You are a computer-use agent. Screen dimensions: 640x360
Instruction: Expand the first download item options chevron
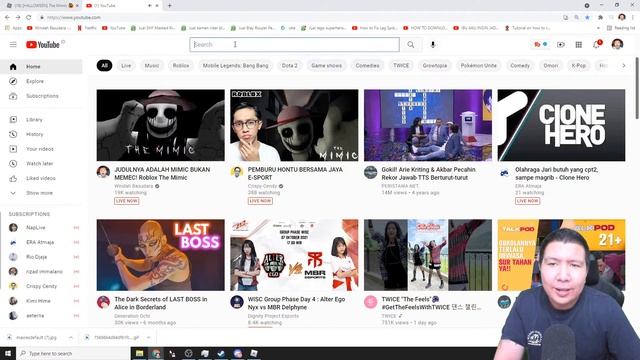pos(71,338)
